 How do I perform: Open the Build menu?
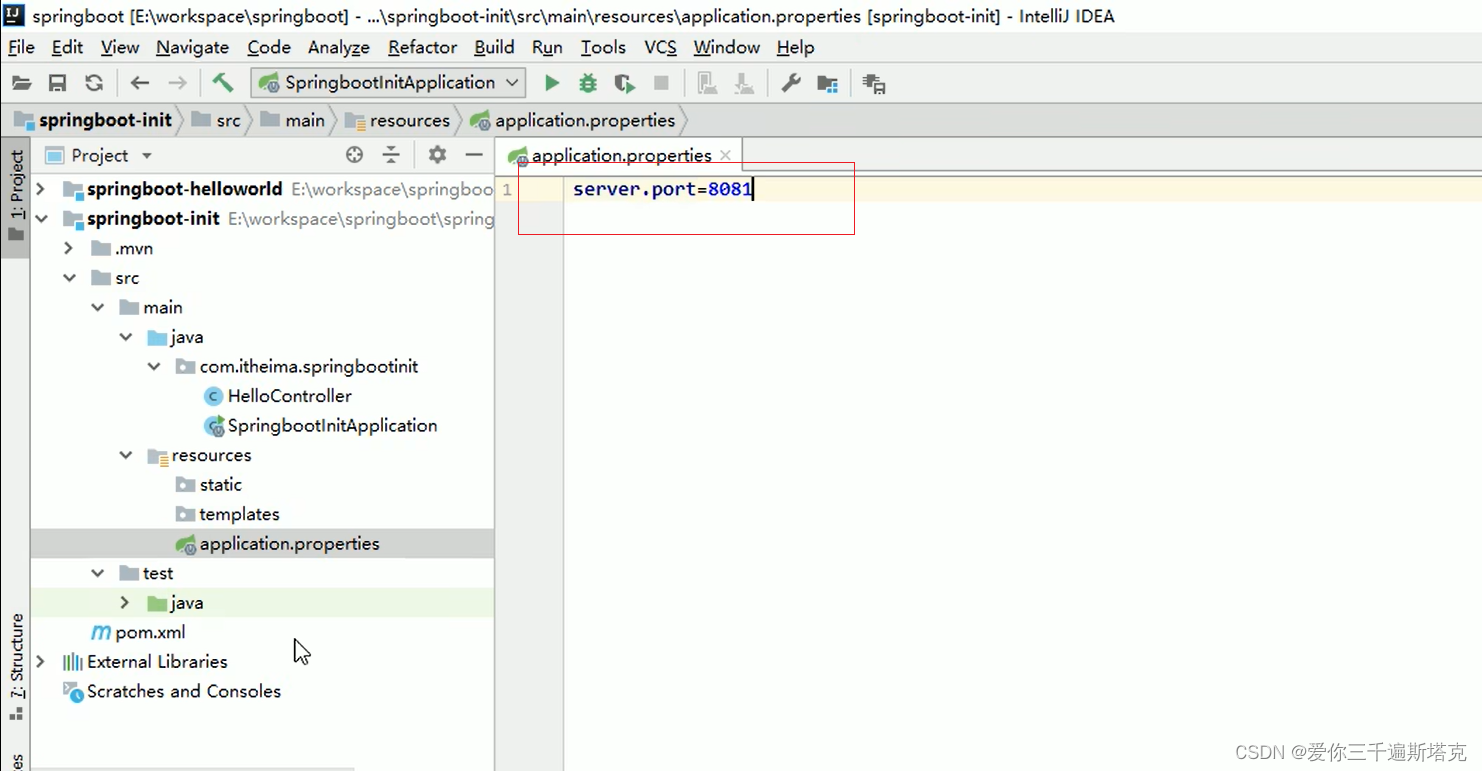(x=494, y=47)
